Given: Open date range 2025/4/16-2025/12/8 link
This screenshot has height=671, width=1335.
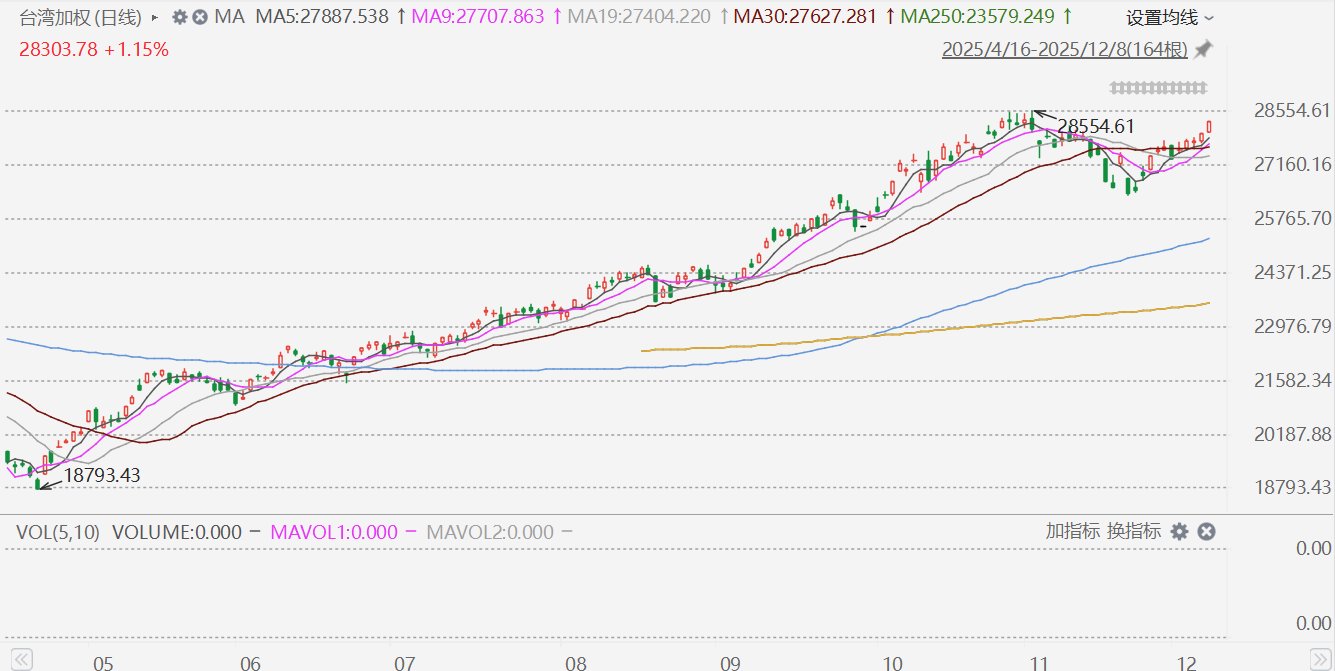Looking at the screenshot, I should 1064,50.
